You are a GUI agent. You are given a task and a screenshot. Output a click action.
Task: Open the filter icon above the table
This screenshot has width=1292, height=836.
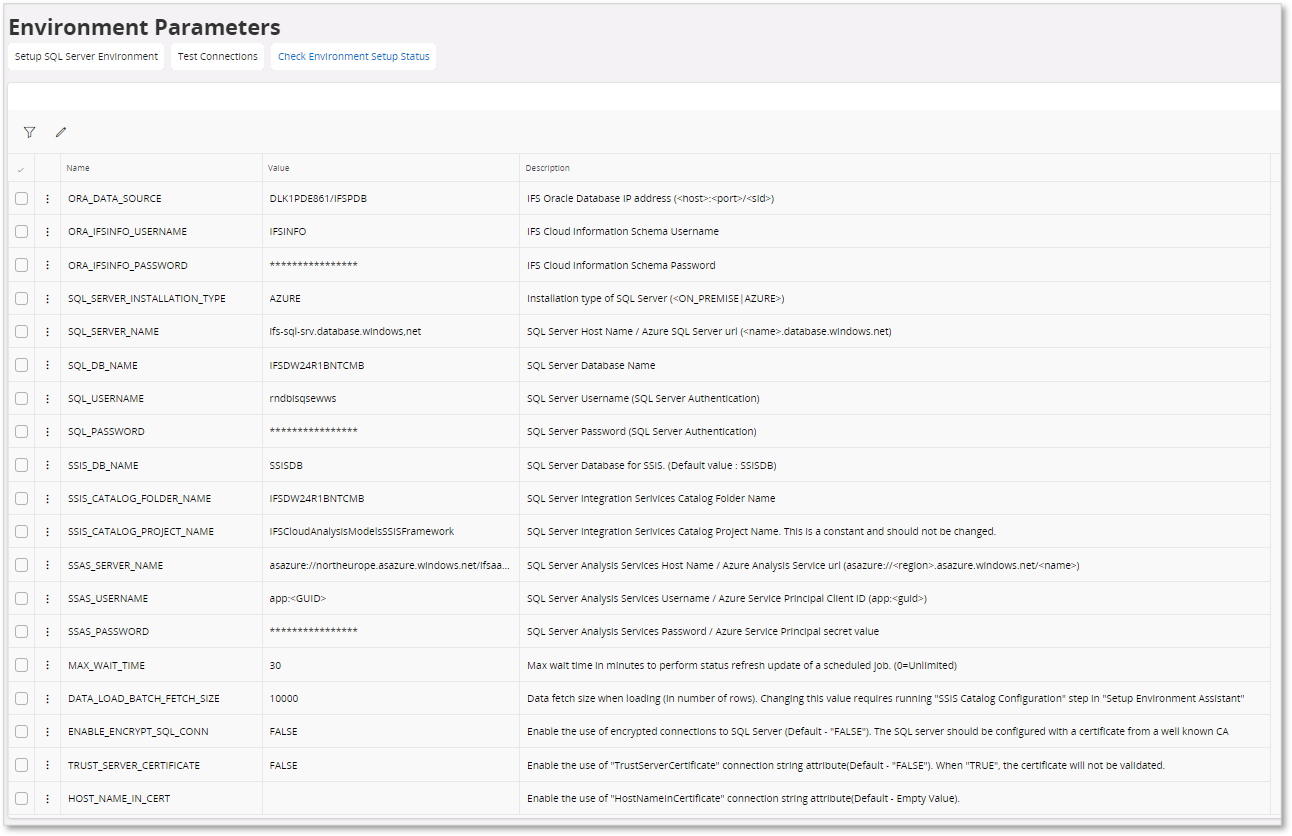(29, 132)
